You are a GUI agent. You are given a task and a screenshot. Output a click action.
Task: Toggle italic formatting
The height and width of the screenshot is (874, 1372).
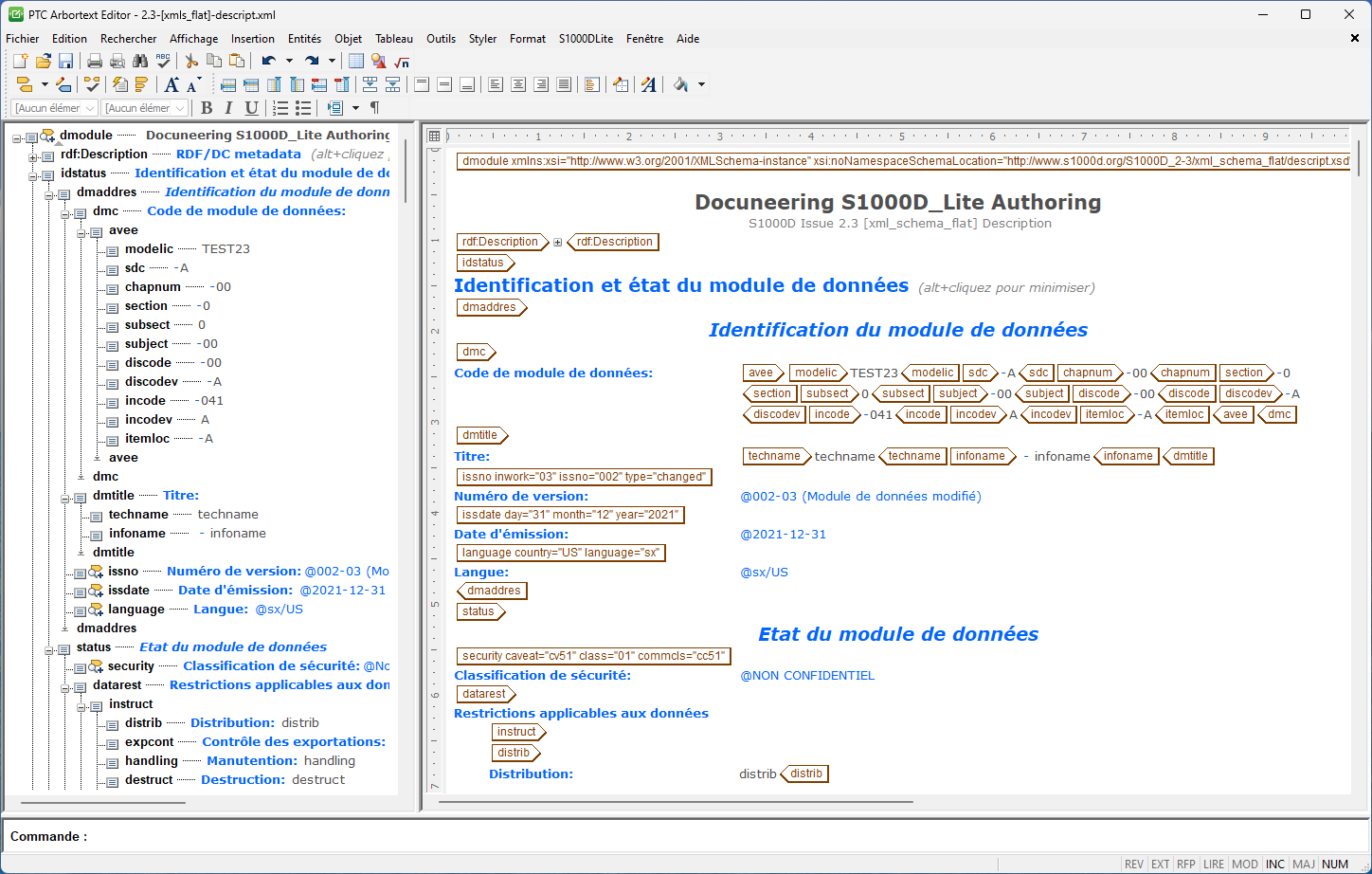pyautogui.click(x=228, y=108)
